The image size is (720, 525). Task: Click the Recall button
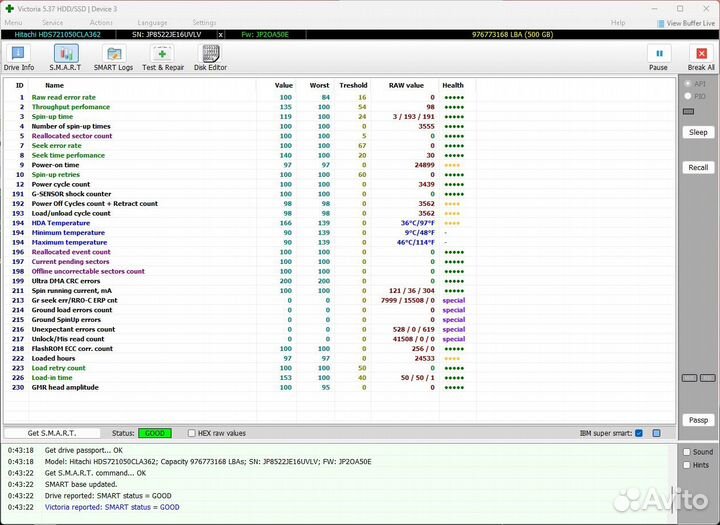click(x=698, y=167)
